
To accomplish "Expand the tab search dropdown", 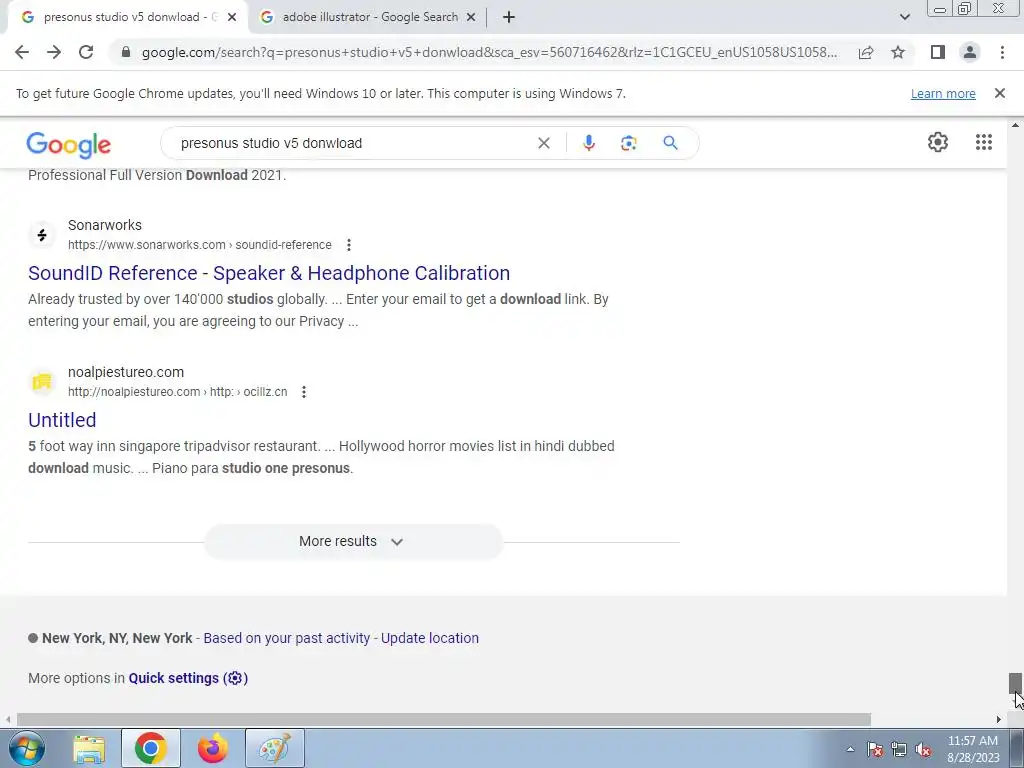I will [904, 17].
